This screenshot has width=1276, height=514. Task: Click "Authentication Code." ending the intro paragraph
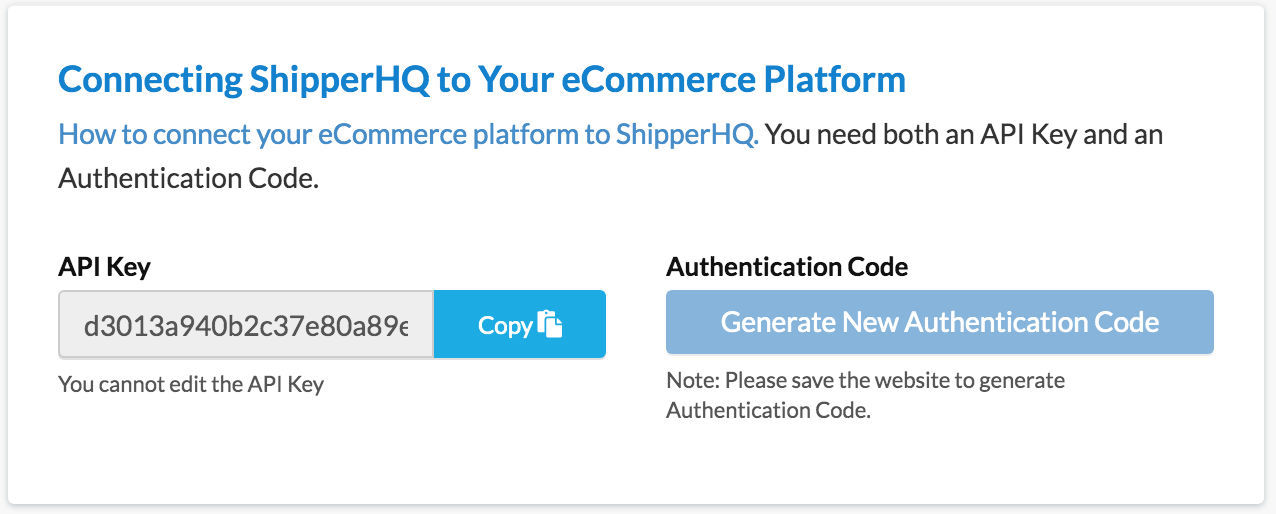188,179
